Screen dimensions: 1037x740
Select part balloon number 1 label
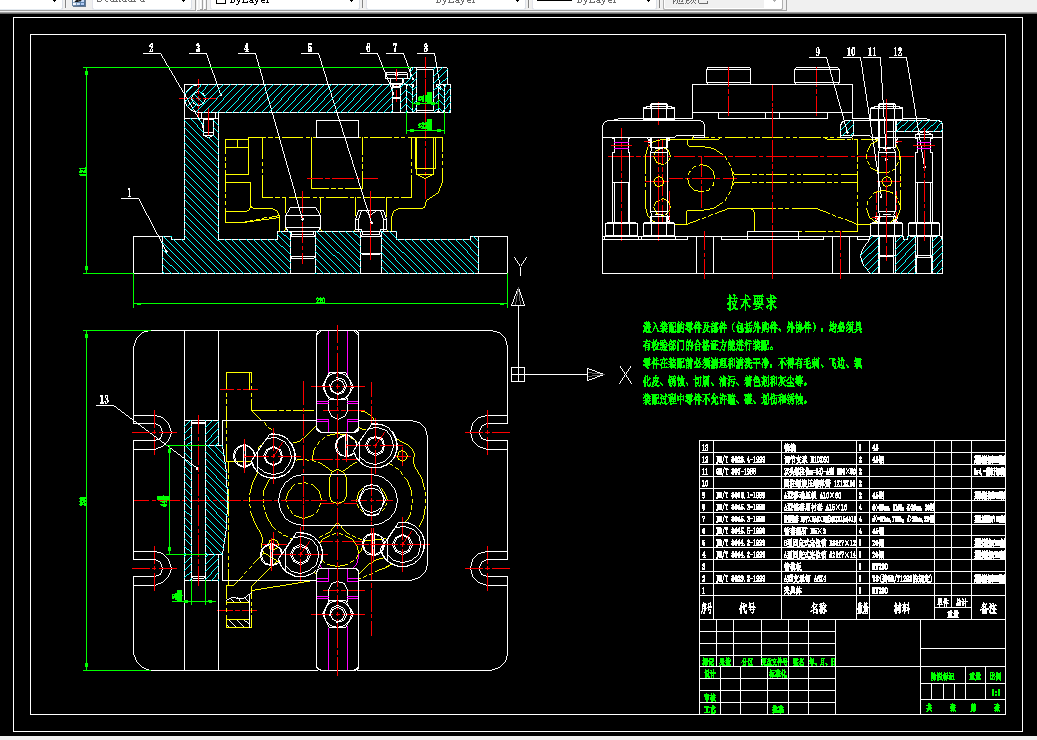coord(130,192)
